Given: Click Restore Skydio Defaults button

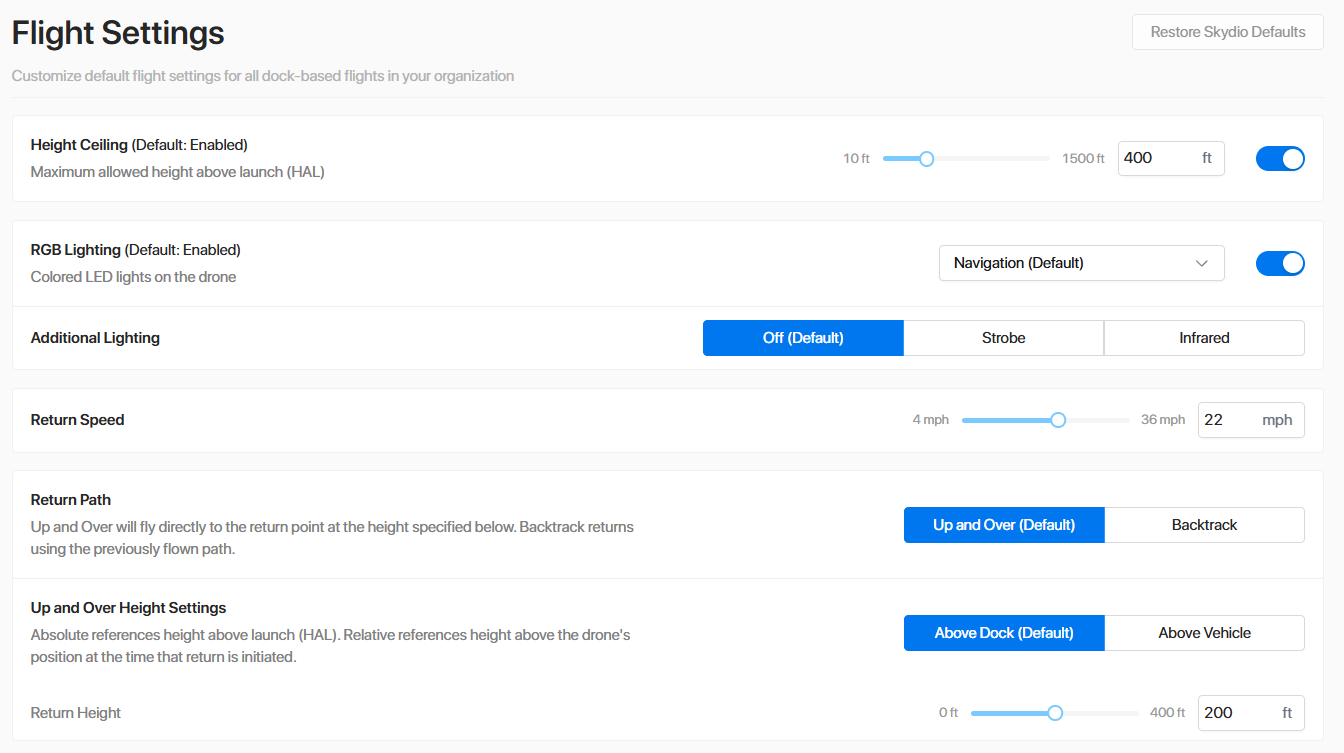Looking at the screenshot, I should [1227, 32].
